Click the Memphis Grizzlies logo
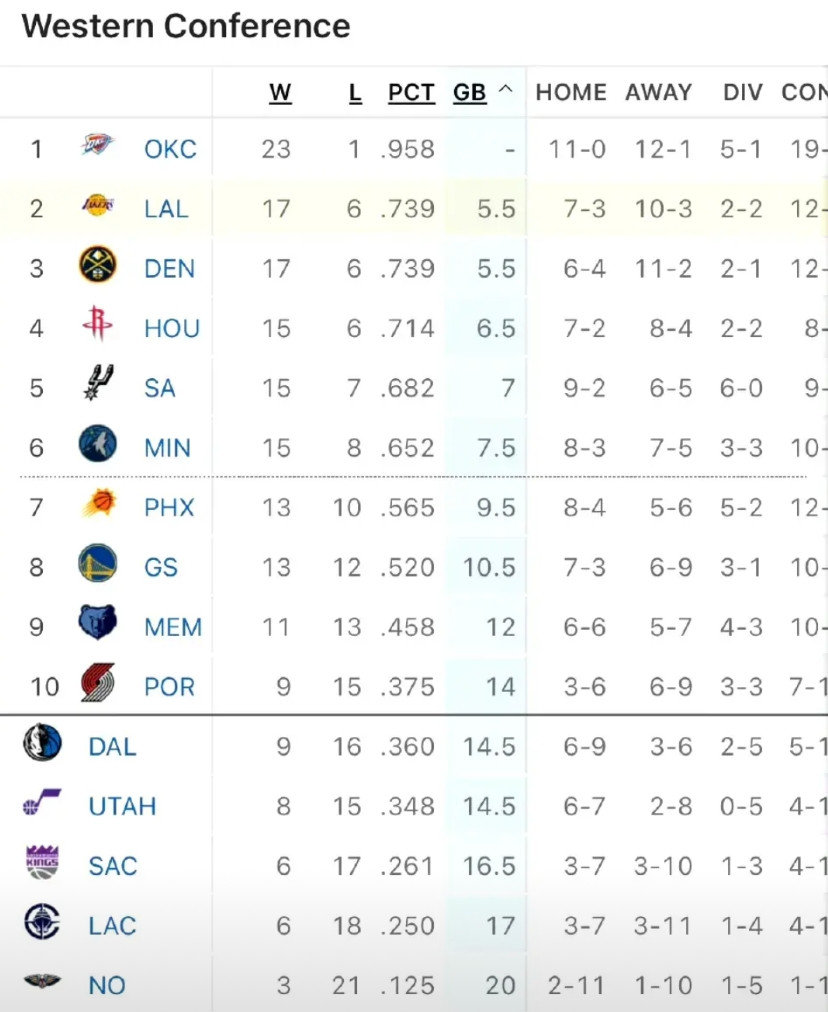This screenshot has height=1012, width=828. tap(97, 624)
